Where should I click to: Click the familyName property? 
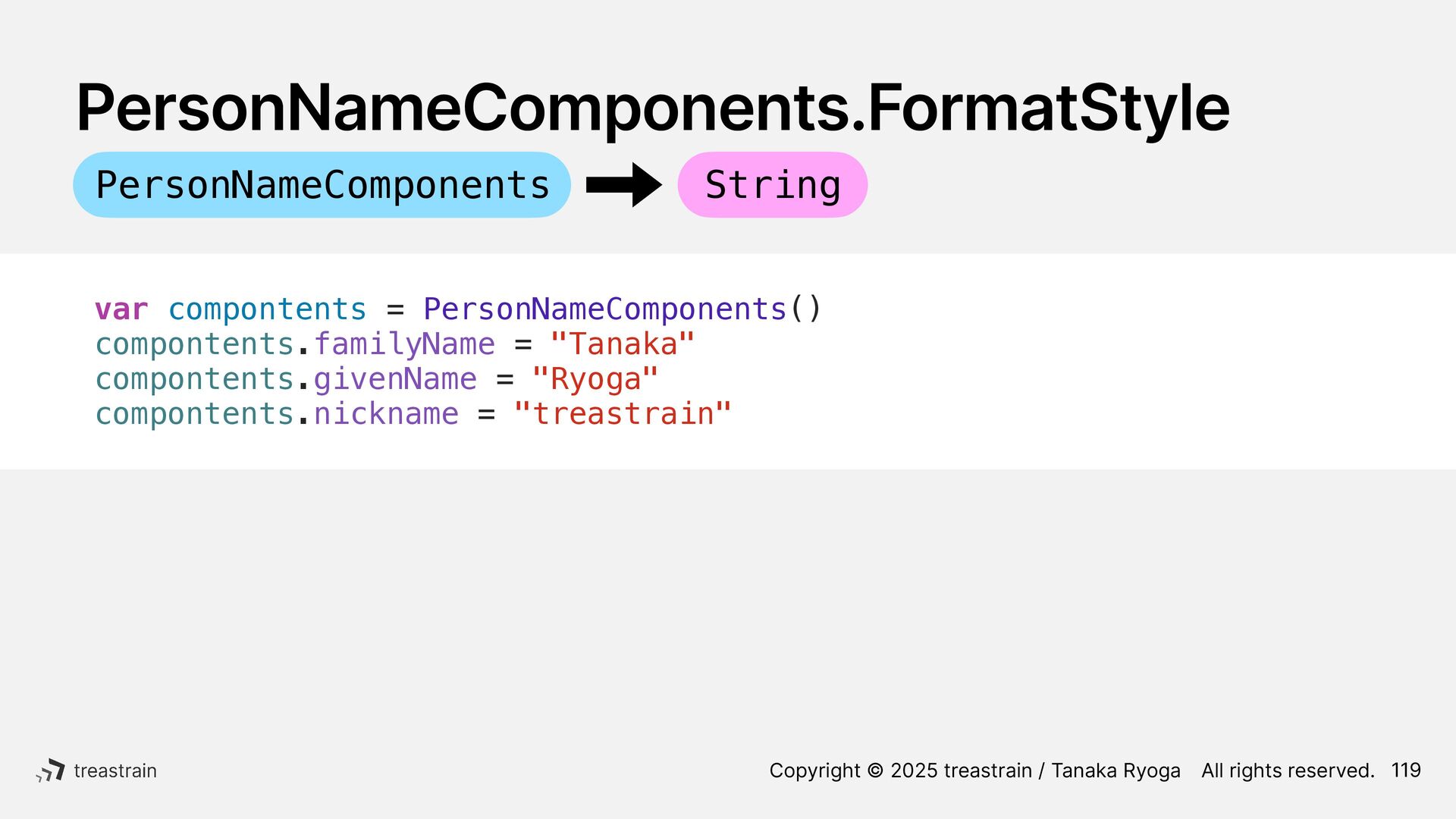(x=404, y=345)
